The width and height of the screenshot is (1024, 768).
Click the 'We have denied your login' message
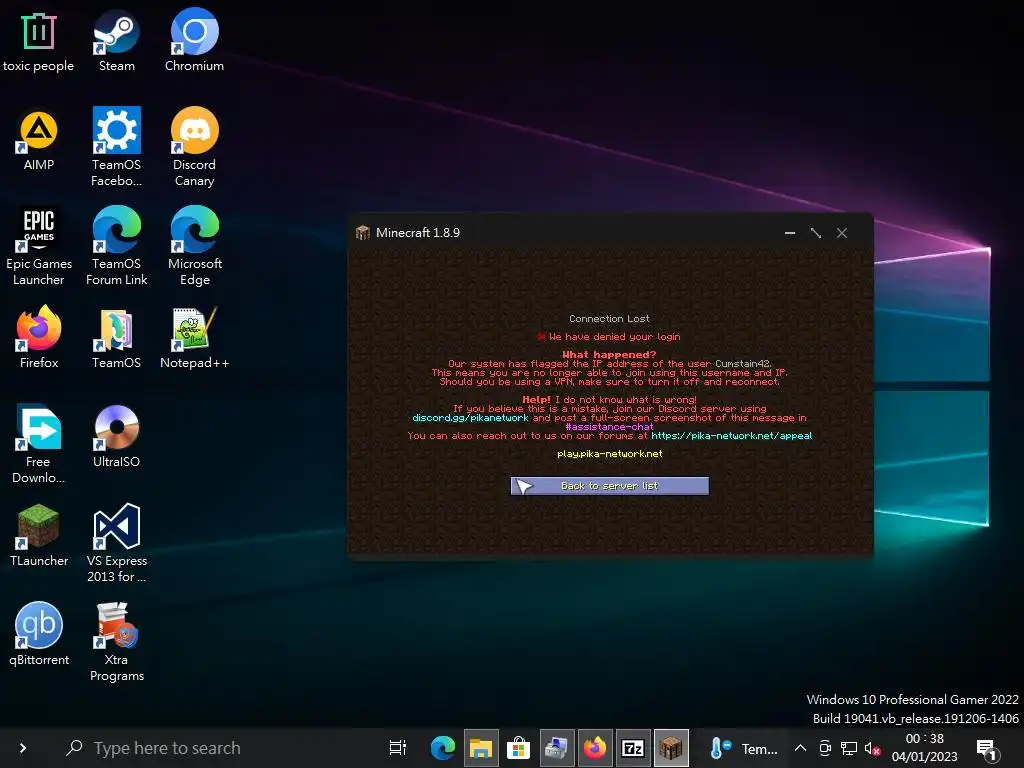[614, 337]
